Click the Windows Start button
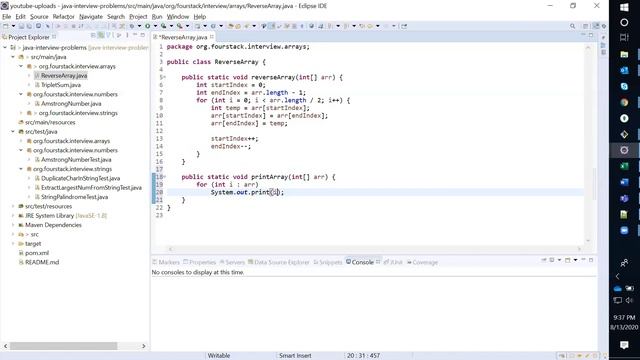This screenshot has width=640, height=360. pyautogui.click(x=624, y=7)
